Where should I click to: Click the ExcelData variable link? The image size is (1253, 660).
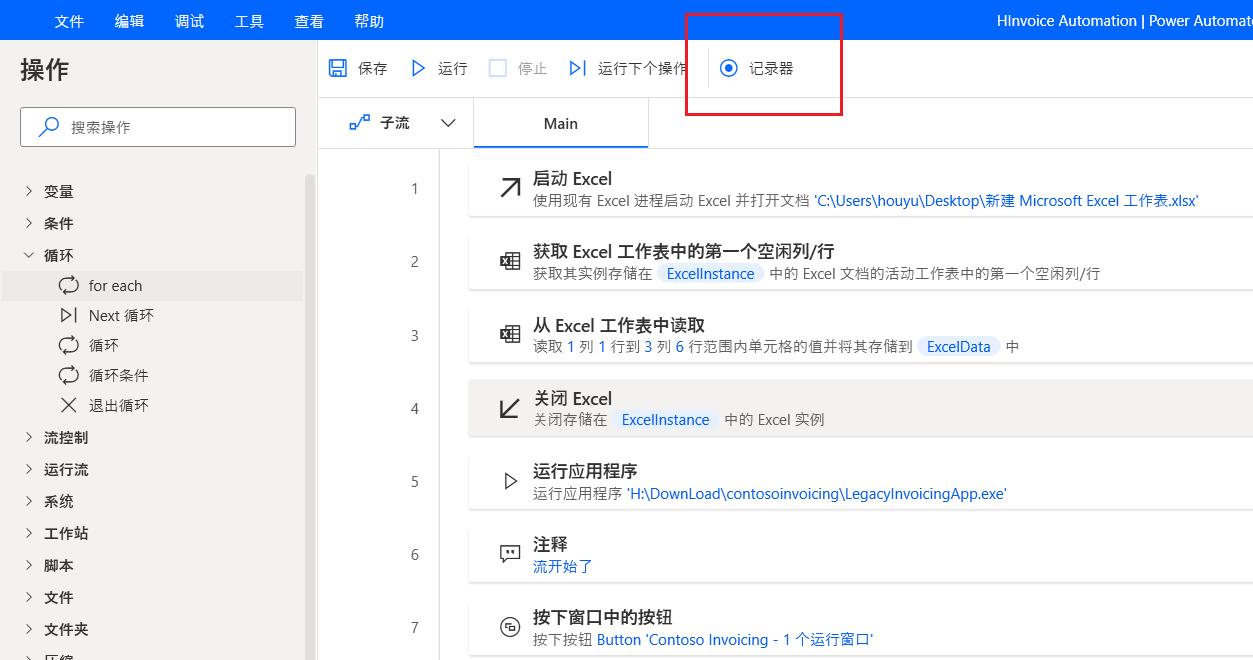tap(957, 346)
